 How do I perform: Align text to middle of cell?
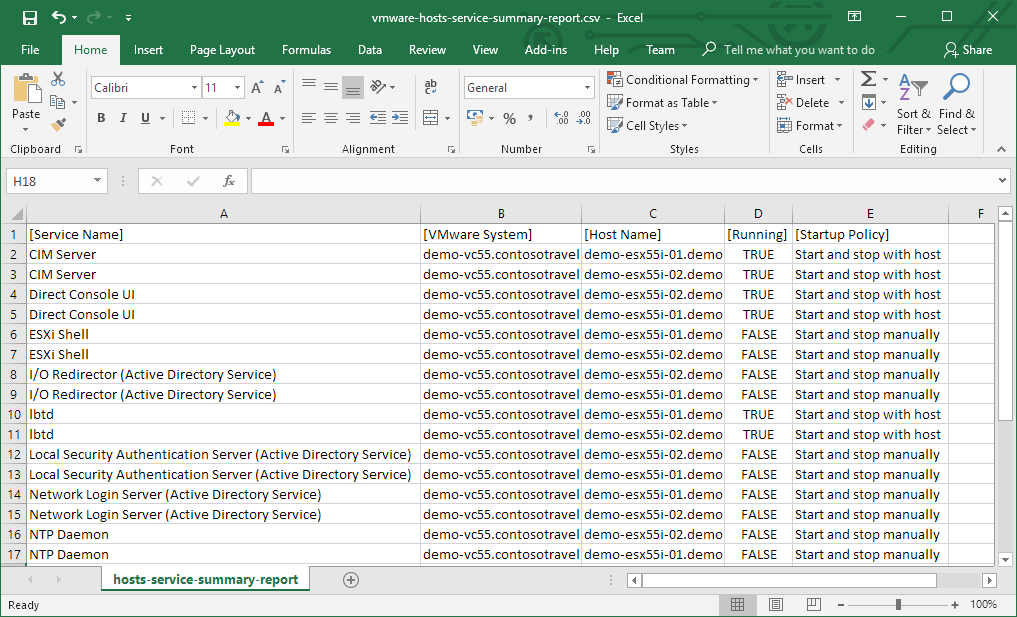coord(331,87)
